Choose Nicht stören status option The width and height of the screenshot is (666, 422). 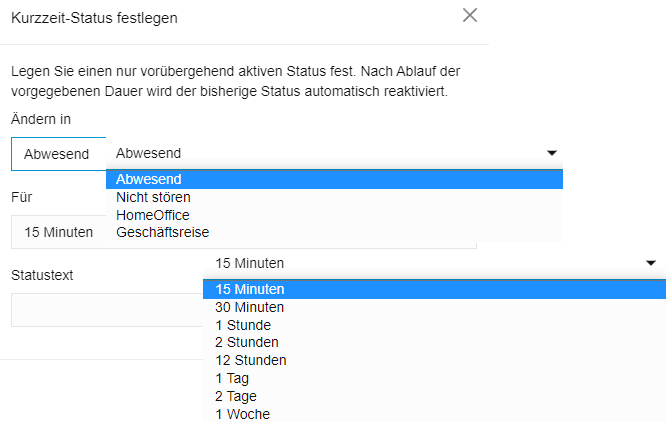[334, 197]
